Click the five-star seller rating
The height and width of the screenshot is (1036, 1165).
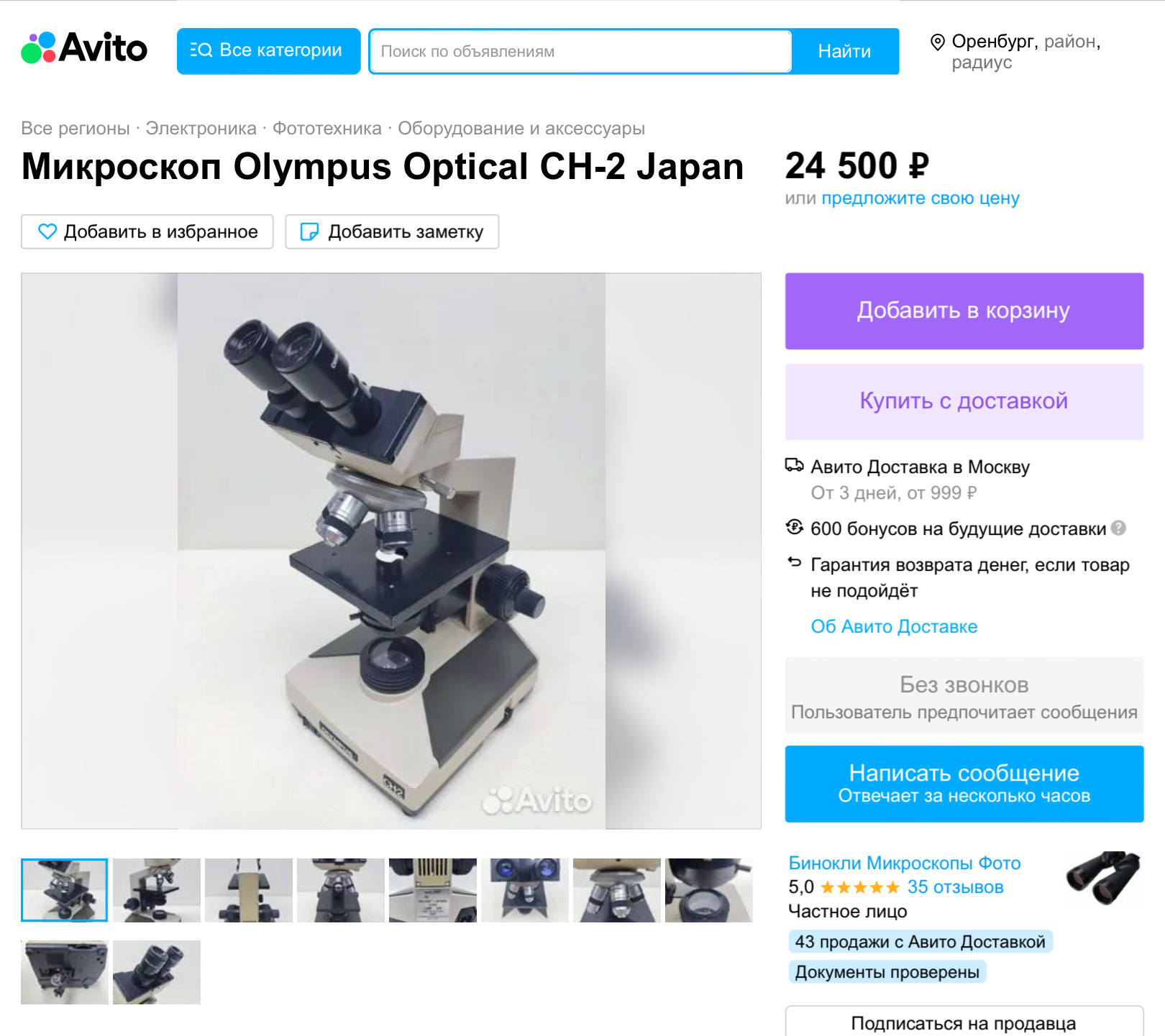tap(859, 887)
